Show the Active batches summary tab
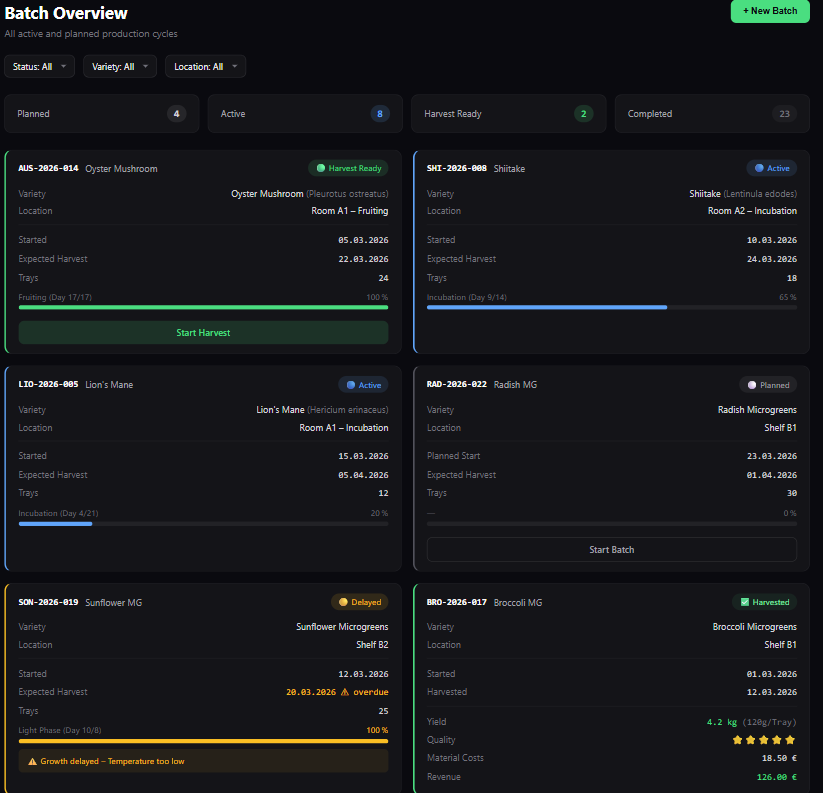The image size is (823, 793). (x=305, y=114)
